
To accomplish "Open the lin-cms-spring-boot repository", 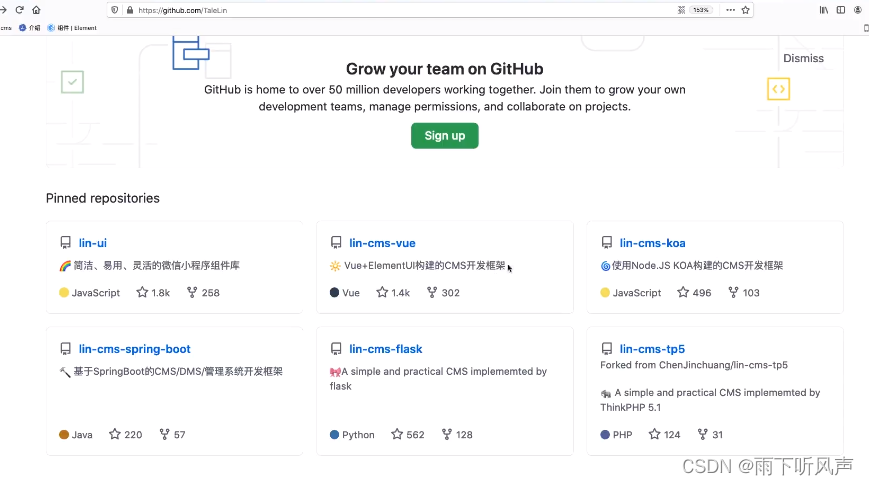I will point(135,349).
